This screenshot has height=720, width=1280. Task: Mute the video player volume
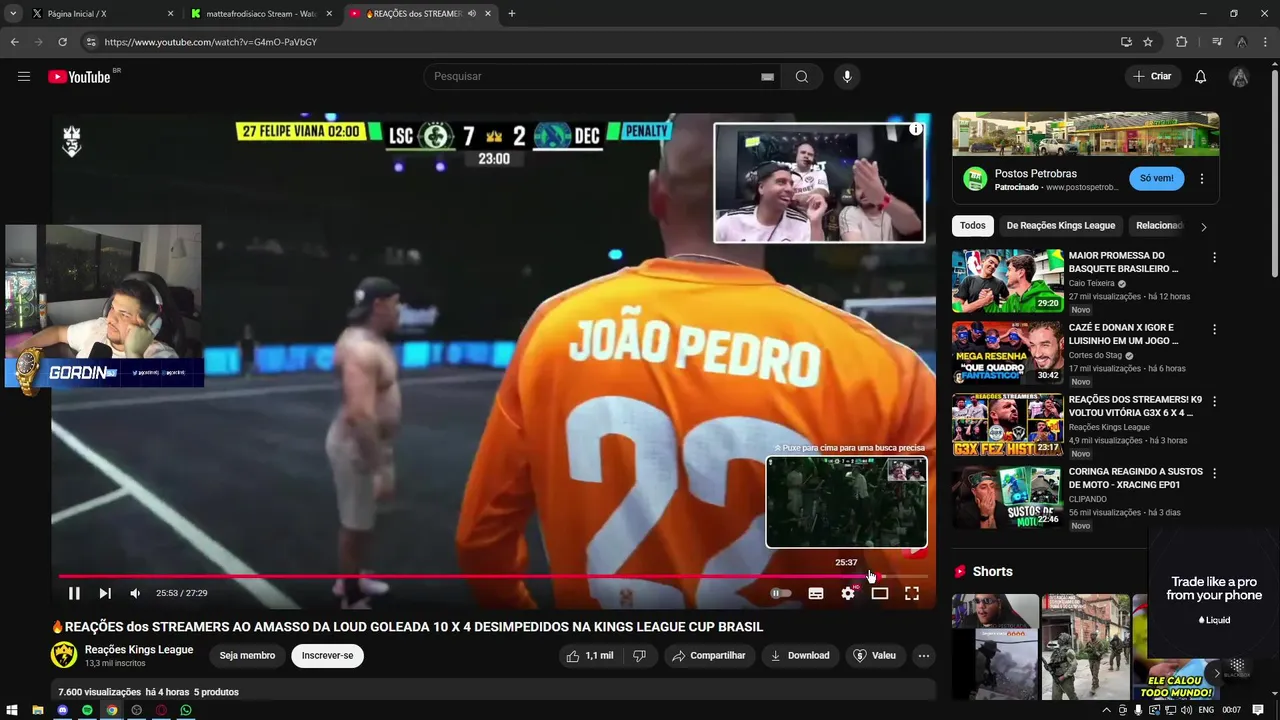pyautogui.click(x=135, y=593)
